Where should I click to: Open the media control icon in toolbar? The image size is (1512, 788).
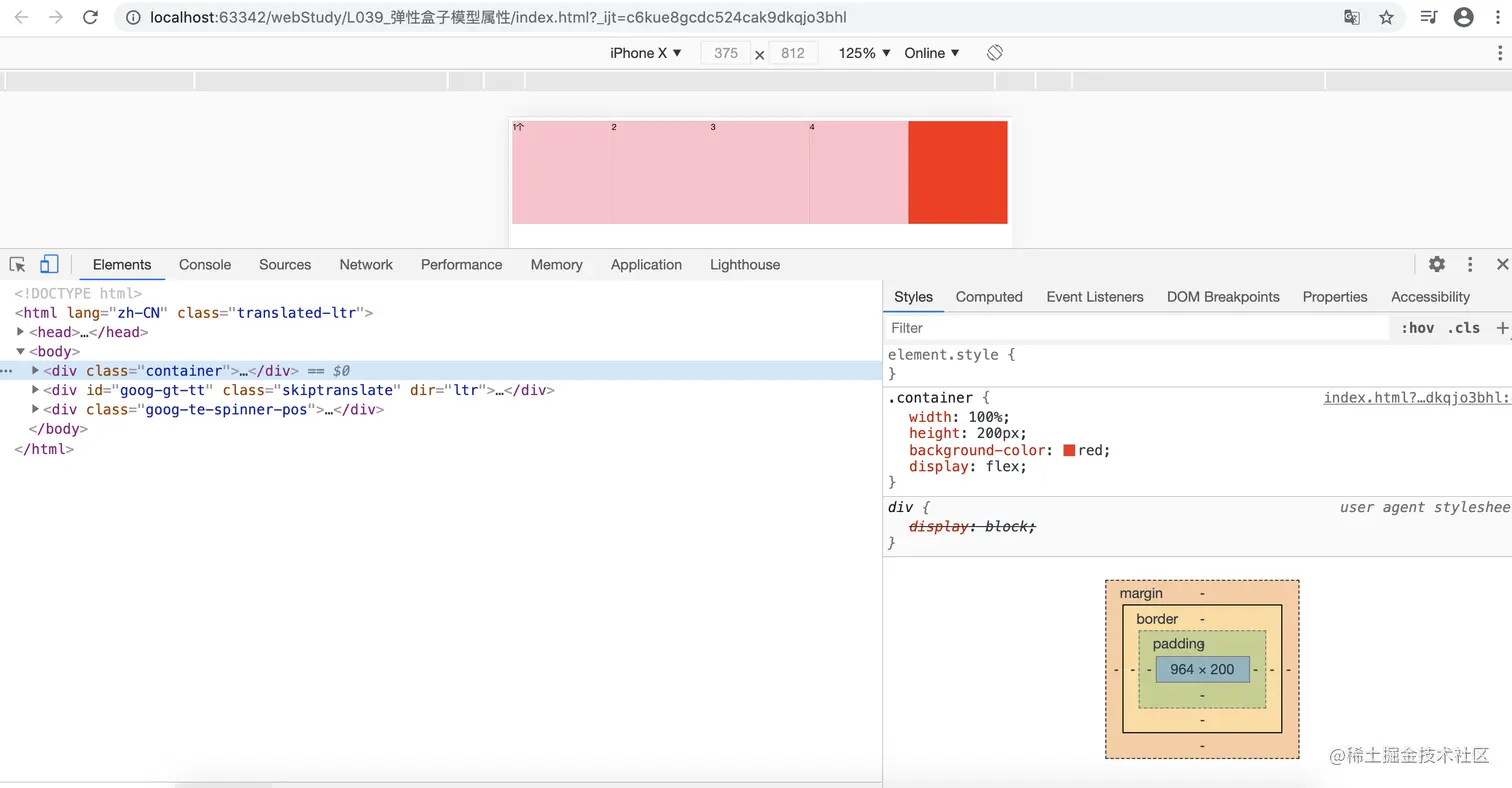pyautogui.click(x=1429, y=17)
